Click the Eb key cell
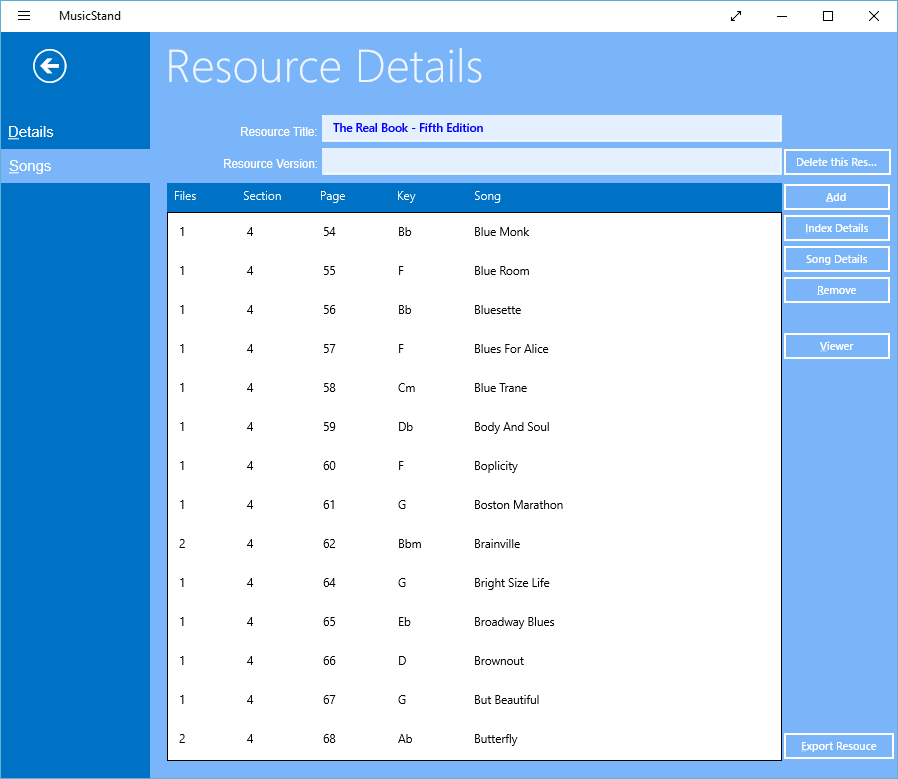898x779 pixels. pos(404,621)
